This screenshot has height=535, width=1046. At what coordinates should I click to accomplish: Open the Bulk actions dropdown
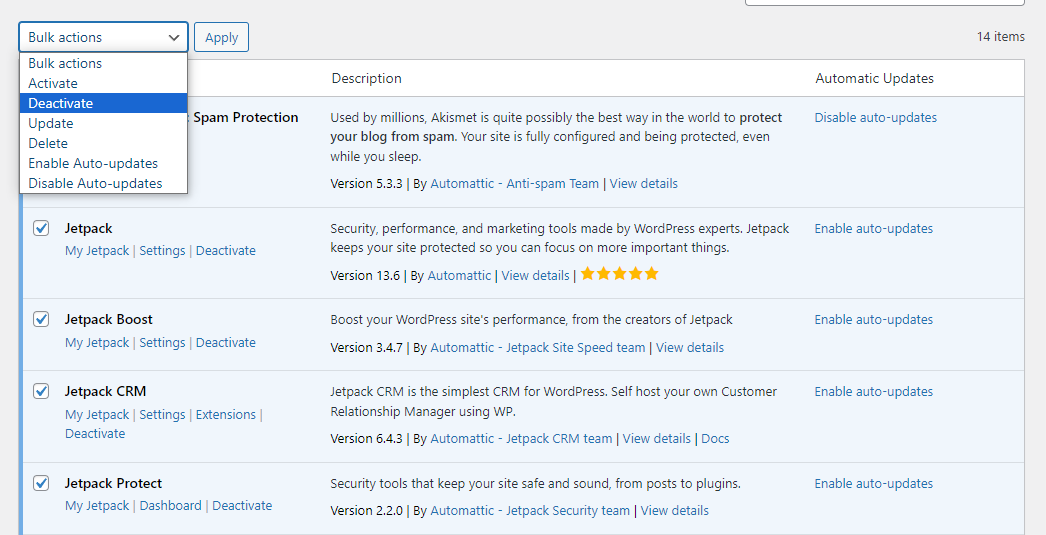click(103, 37)
